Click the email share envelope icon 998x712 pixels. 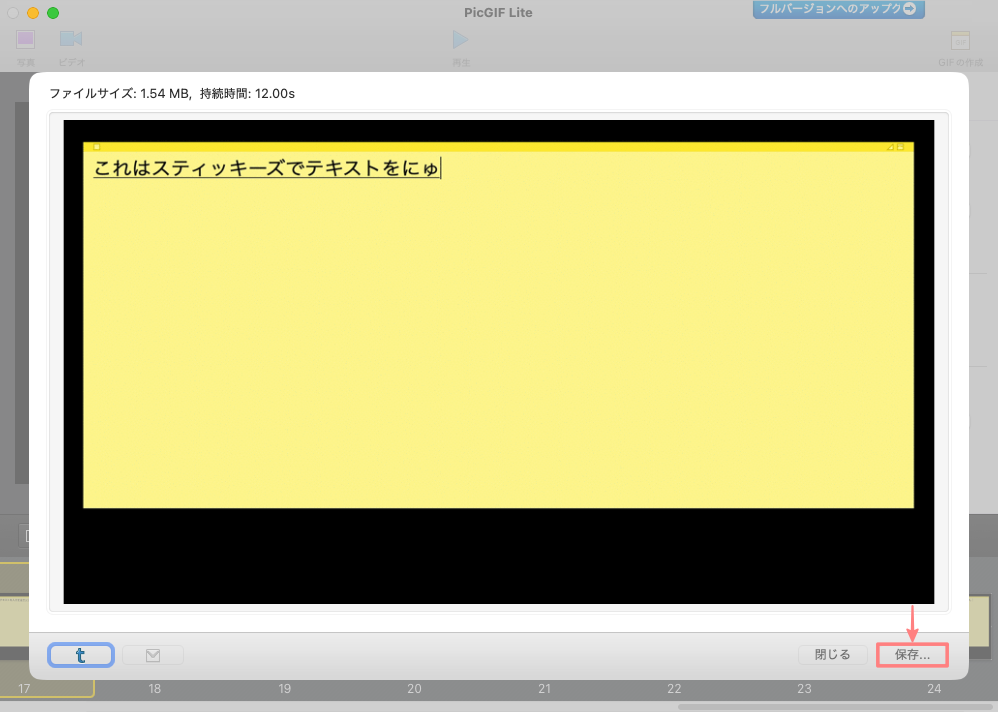tap(153, 655)
